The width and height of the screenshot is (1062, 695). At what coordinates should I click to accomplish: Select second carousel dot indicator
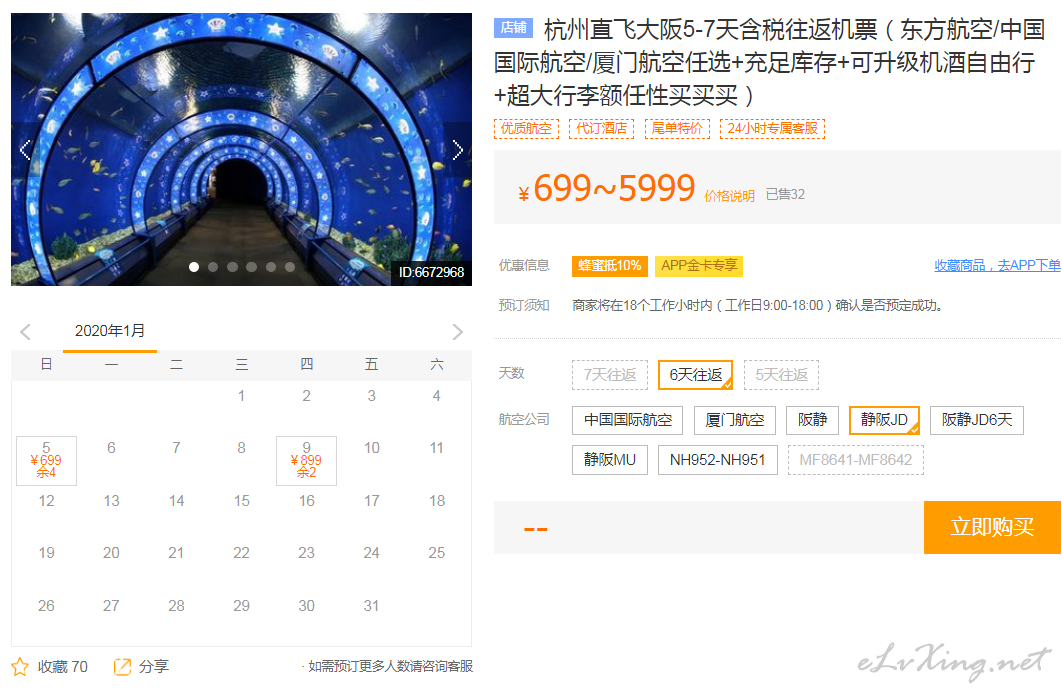click(x=213, y=267)
